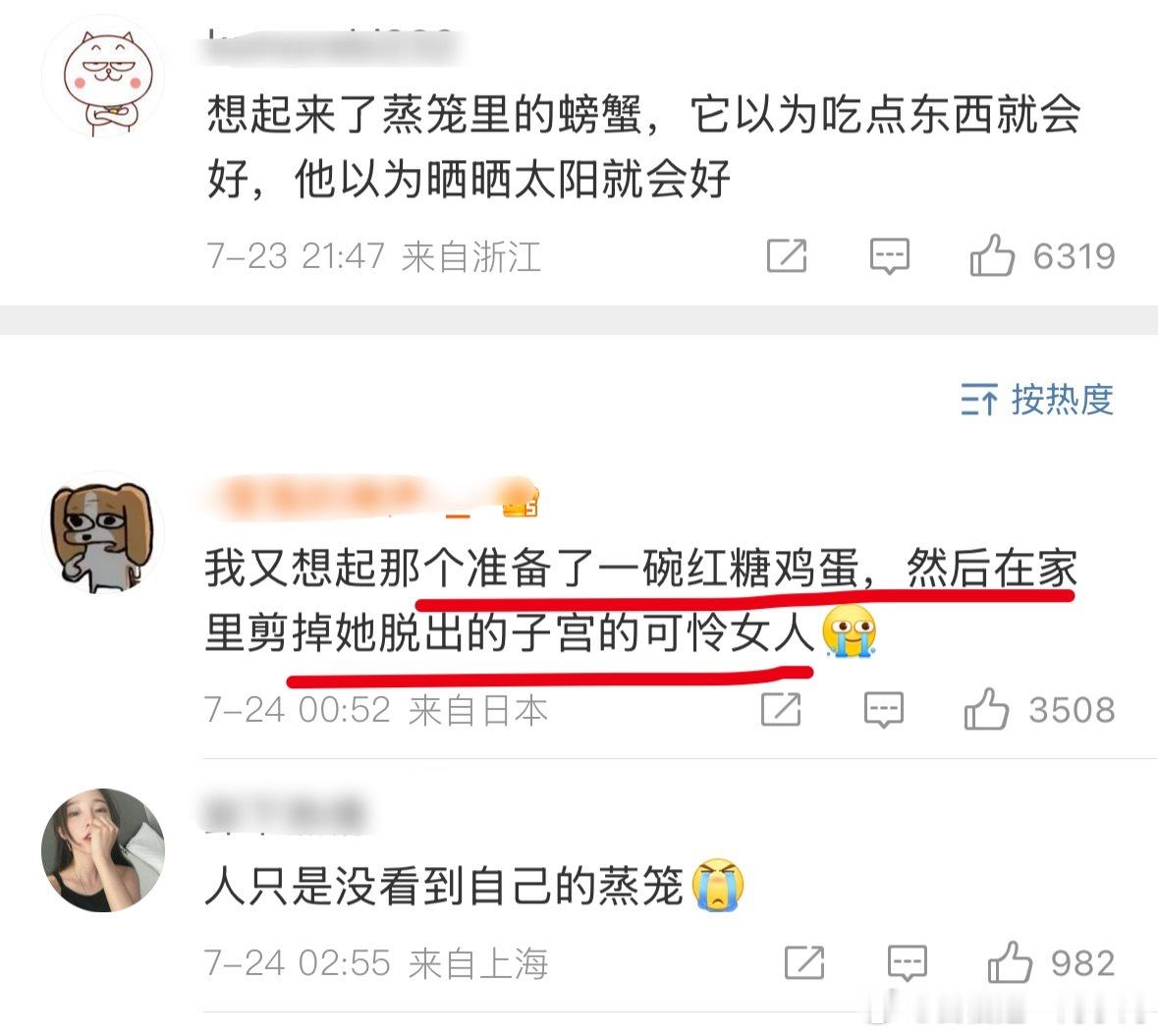Viewport: 1158px width, 1036px height.
Task: Tap reply icon on the 上海 comment
Action: tap(907, 963)
